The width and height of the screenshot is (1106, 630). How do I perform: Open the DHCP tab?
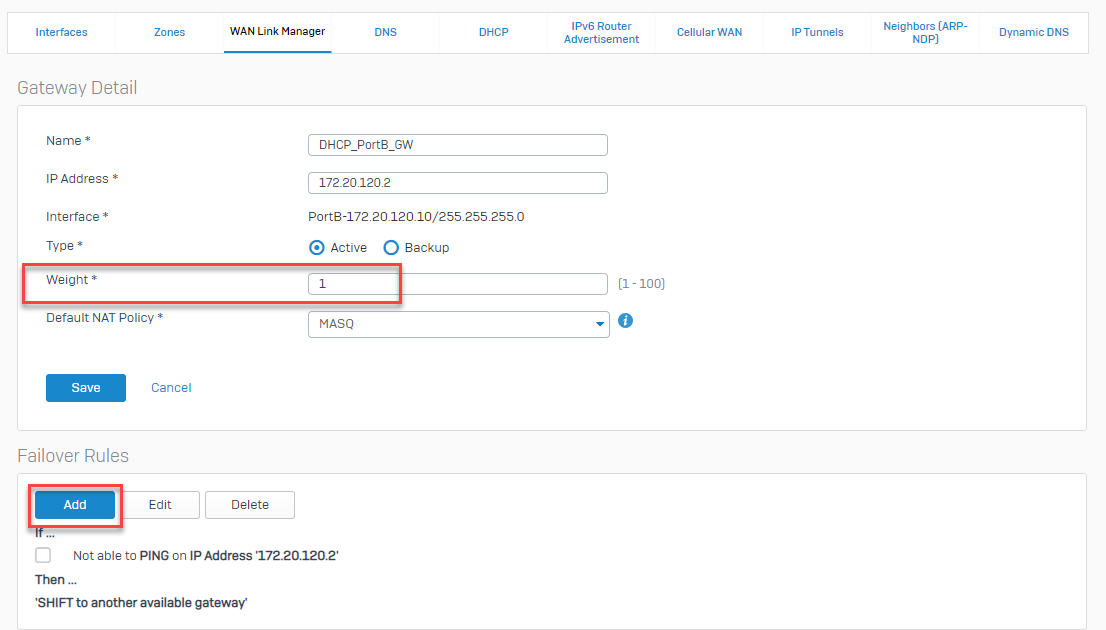(493, 32)
